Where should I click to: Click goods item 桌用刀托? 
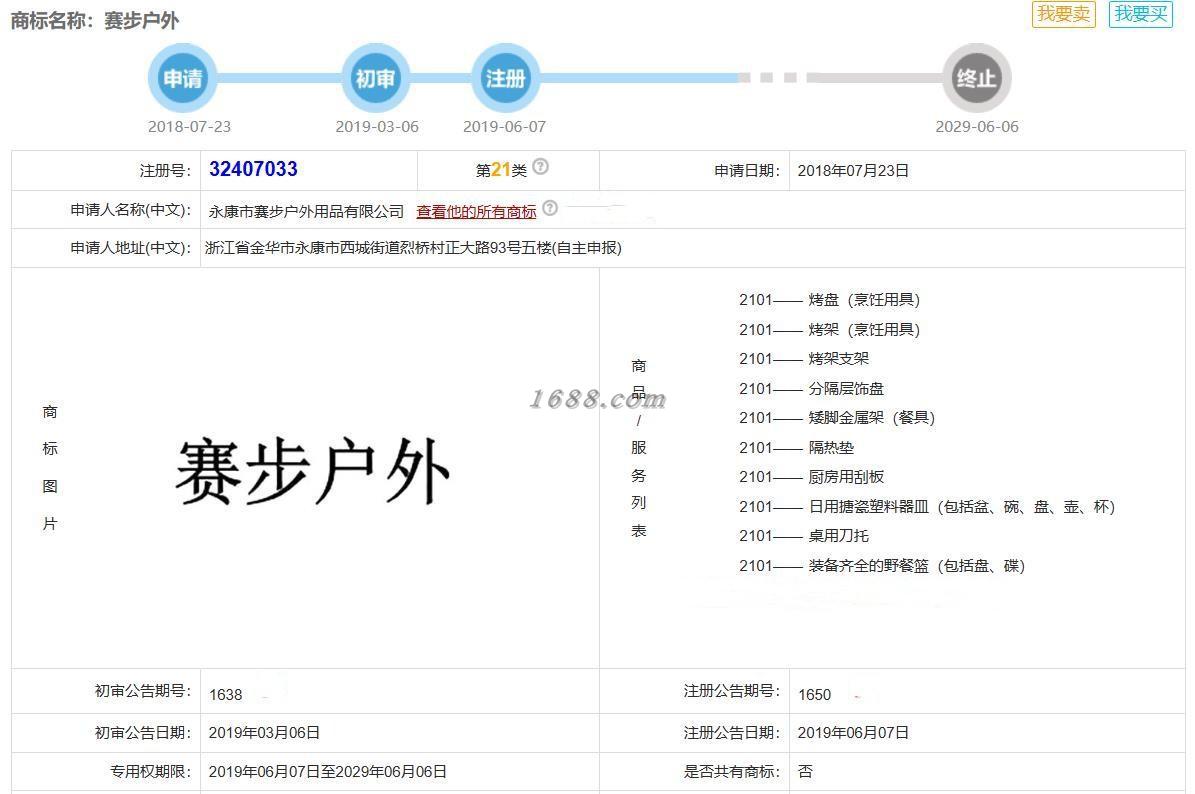[x=838, y=536]
